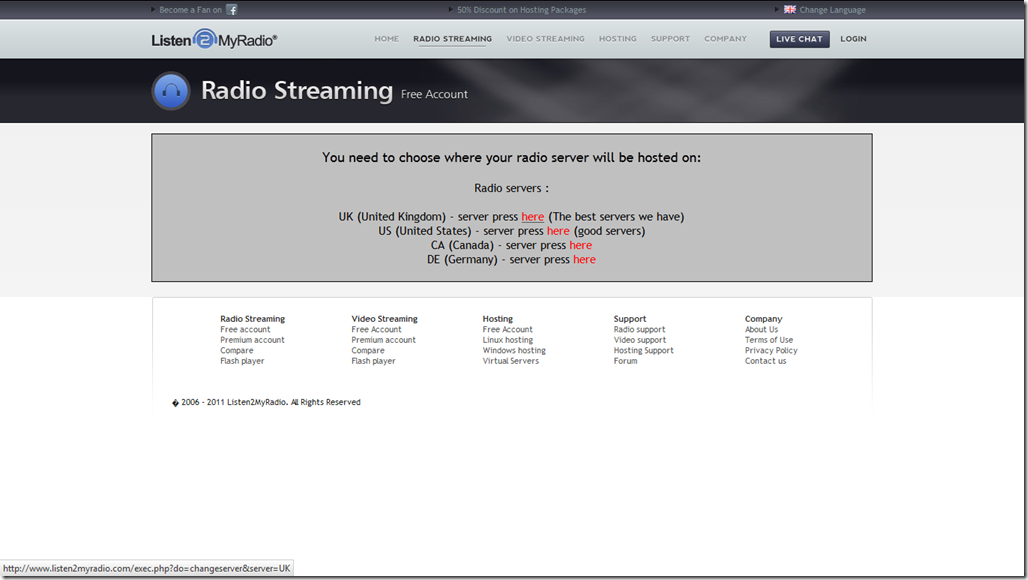The image size is (1028, 580).
Task: Click status bar URL changeserver&server=UK
Action: [x=147, y=568]
